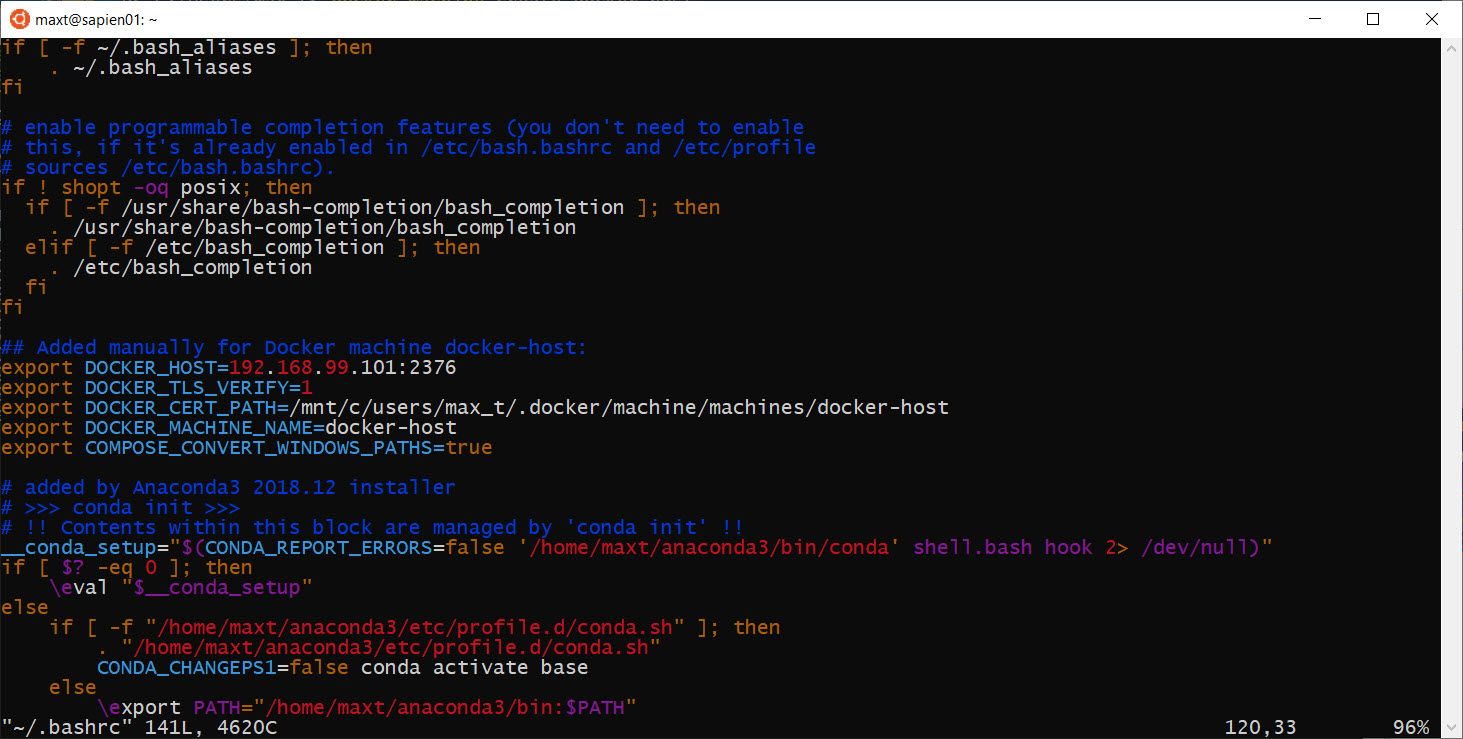Click the '. ~/.bash_aliases' source line
This screenshot has width=1463, height=739.
tap(151, 68)
